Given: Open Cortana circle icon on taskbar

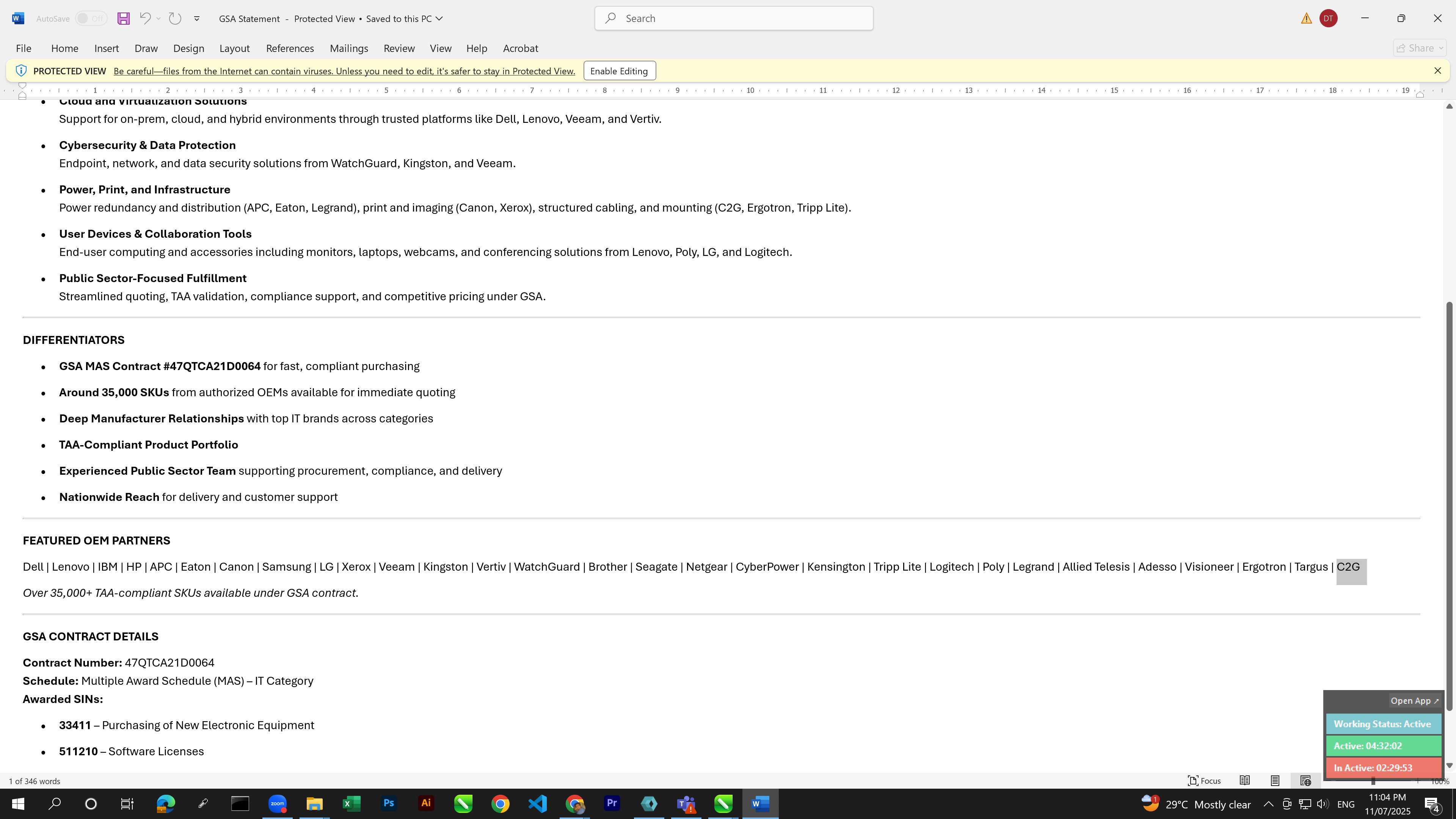Looking at the screenshot, I should pos(91,804).
